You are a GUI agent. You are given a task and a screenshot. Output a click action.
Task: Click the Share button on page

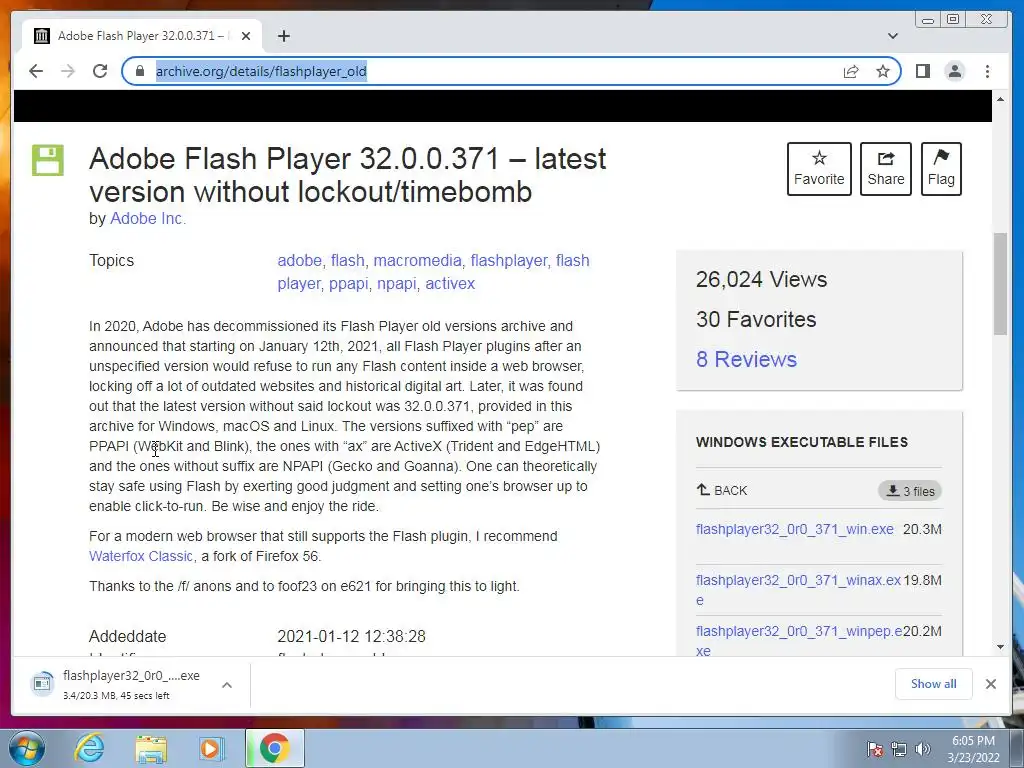(x=886, y=168)
